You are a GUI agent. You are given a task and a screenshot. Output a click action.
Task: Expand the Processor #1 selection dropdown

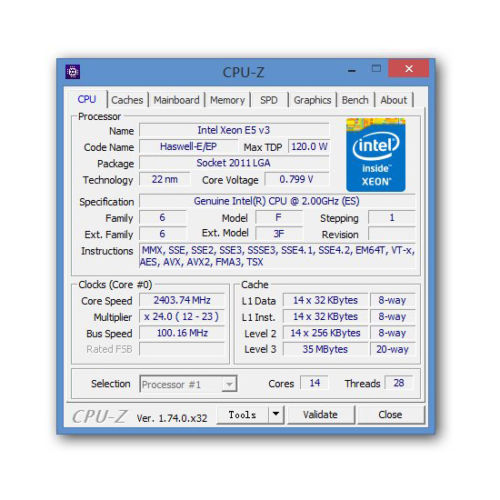229,384
